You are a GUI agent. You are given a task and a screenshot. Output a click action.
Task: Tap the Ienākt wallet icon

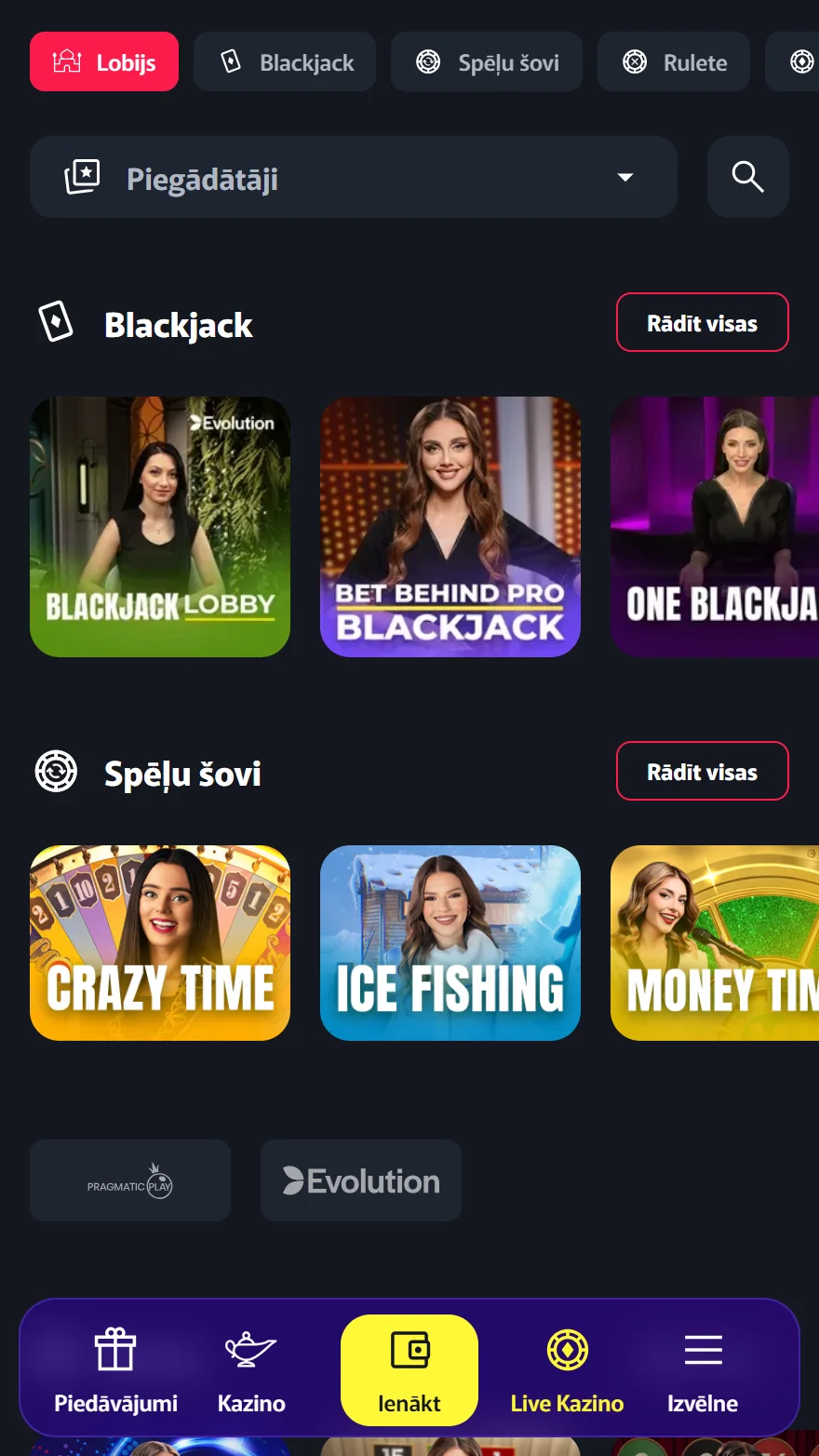[x=409, y=1349]
